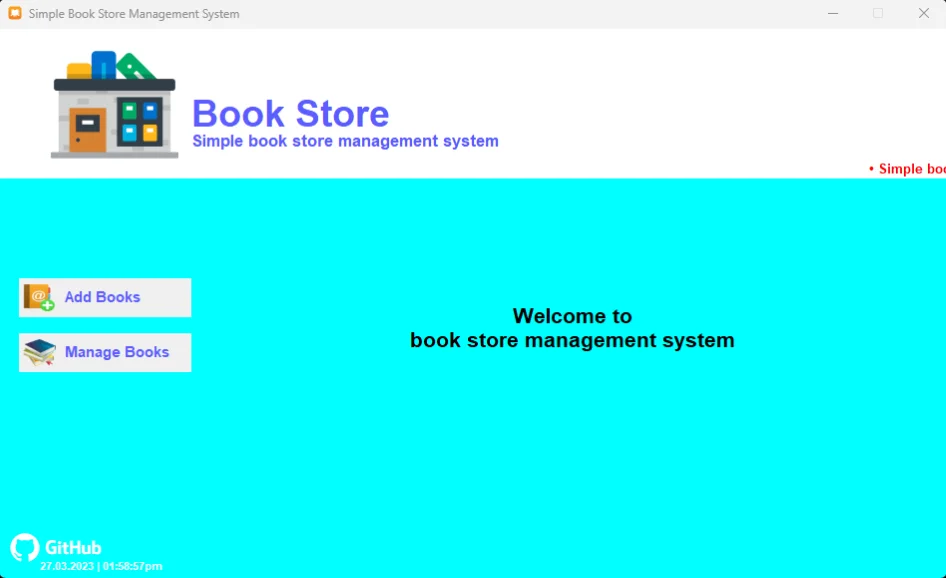This screenshot has width=946, height=578.
Task: Click the "Book Store" heading text
Action: click(290, 113)
